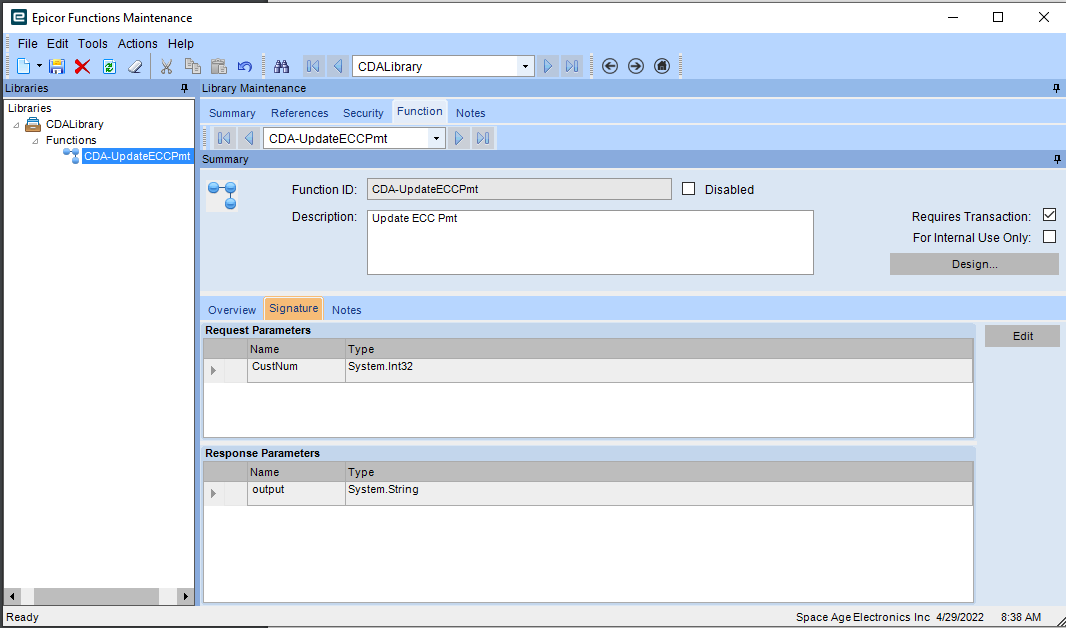1066x628 pixels.
Task: Click the Libraries panel left scroll arrow
Action: [12, 596]
